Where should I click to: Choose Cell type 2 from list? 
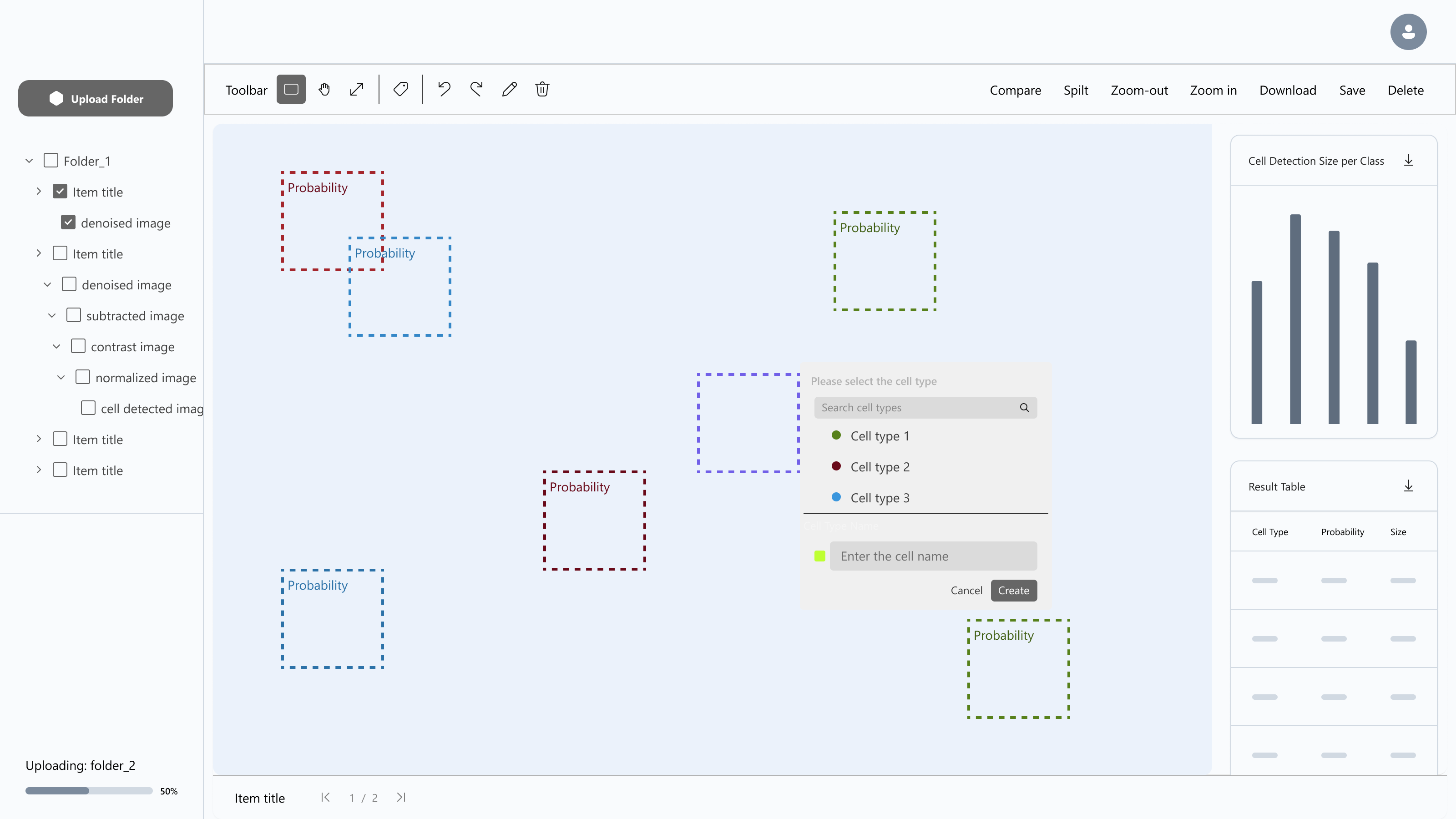pos(880,467)
